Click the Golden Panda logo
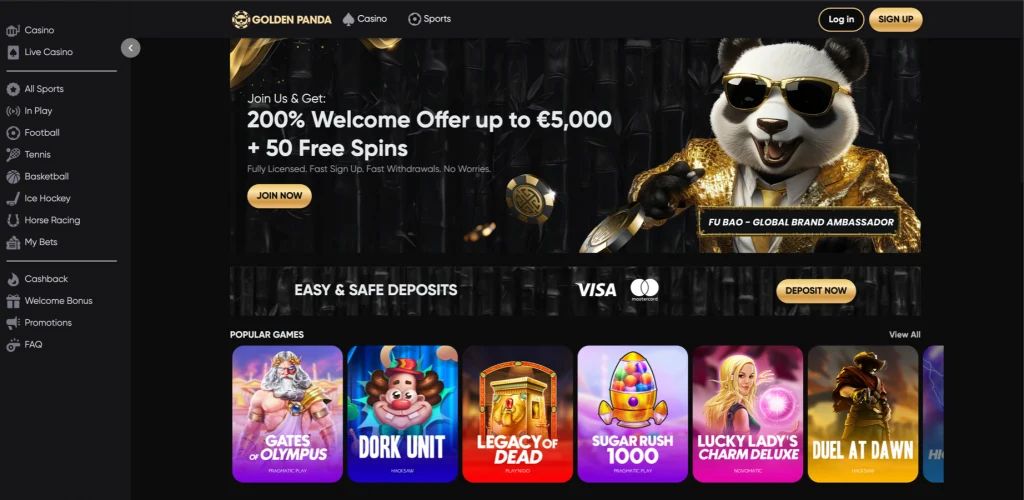 [x=281, y=20]
